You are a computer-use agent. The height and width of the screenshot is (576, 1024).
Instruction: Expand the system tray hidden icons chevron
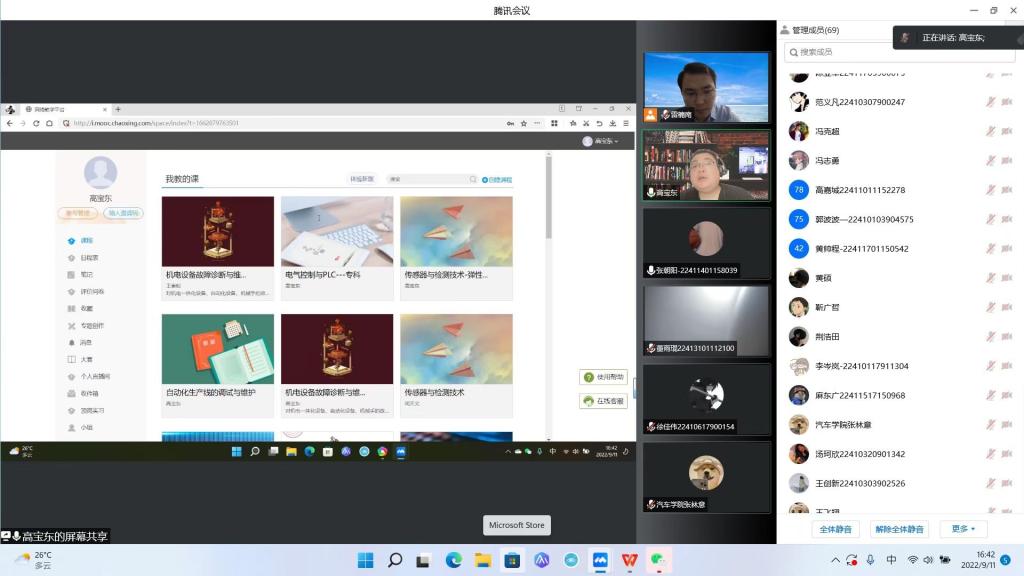(836, 560)
